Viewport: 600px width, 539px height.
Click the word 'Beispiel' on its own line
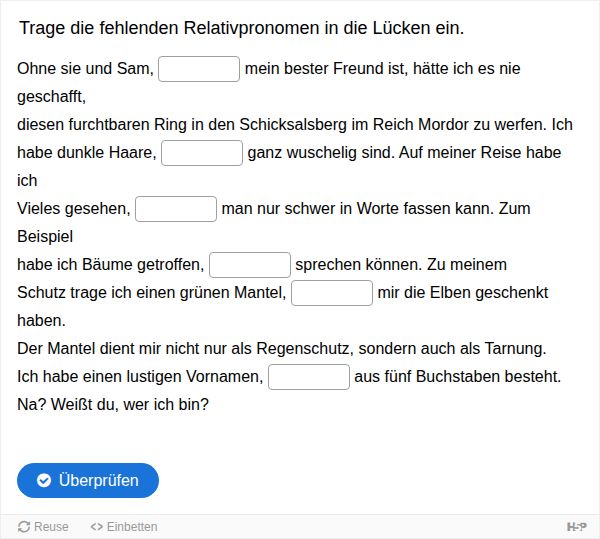coord(45,237)
